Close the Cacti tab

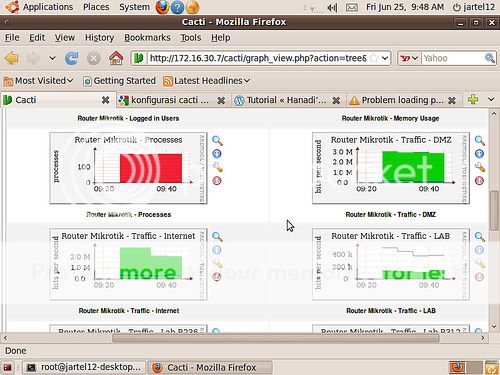(x=105, y=100)
